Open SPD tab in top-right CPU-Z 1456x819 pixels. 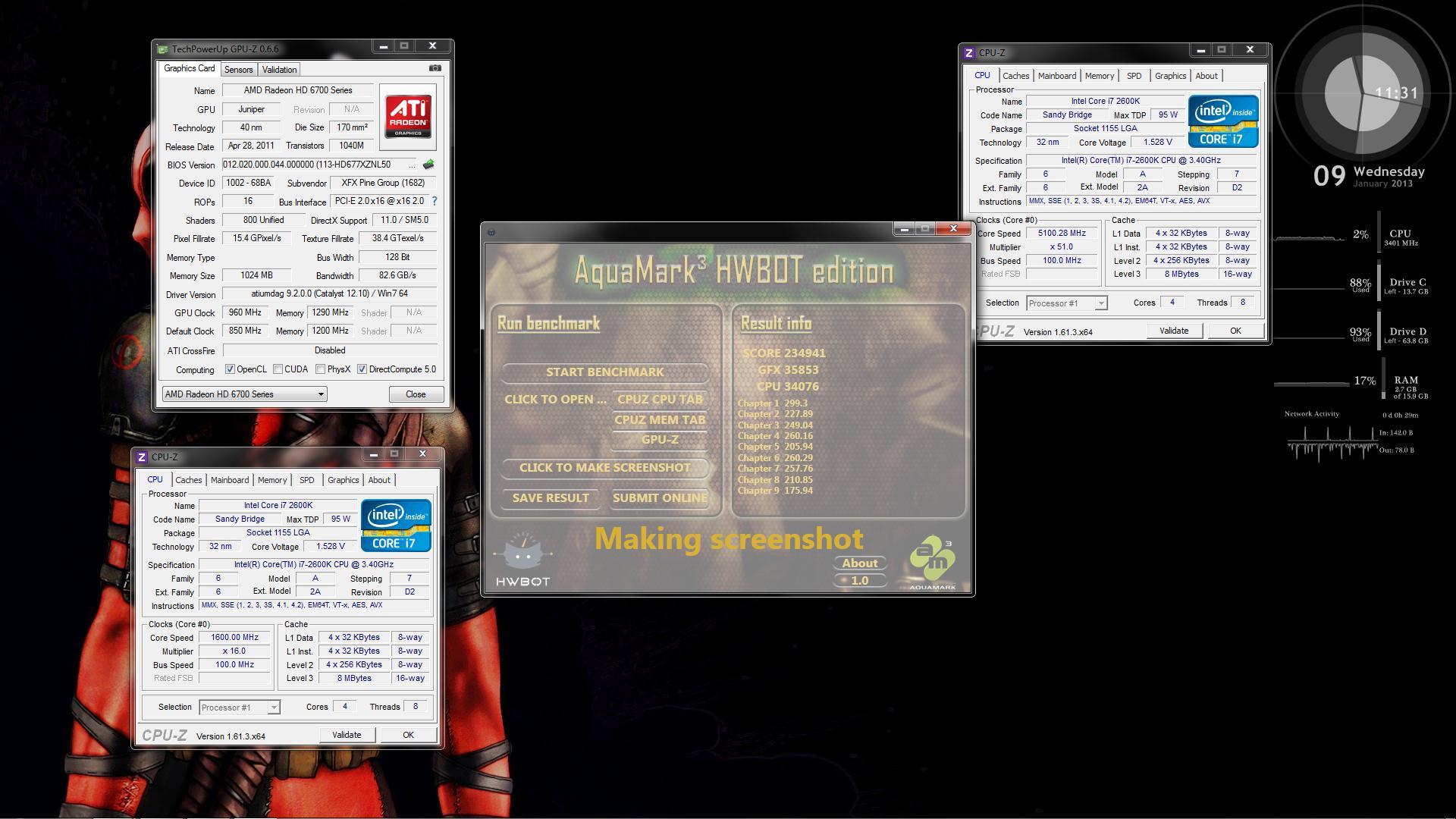click(x=1134, y=76)
